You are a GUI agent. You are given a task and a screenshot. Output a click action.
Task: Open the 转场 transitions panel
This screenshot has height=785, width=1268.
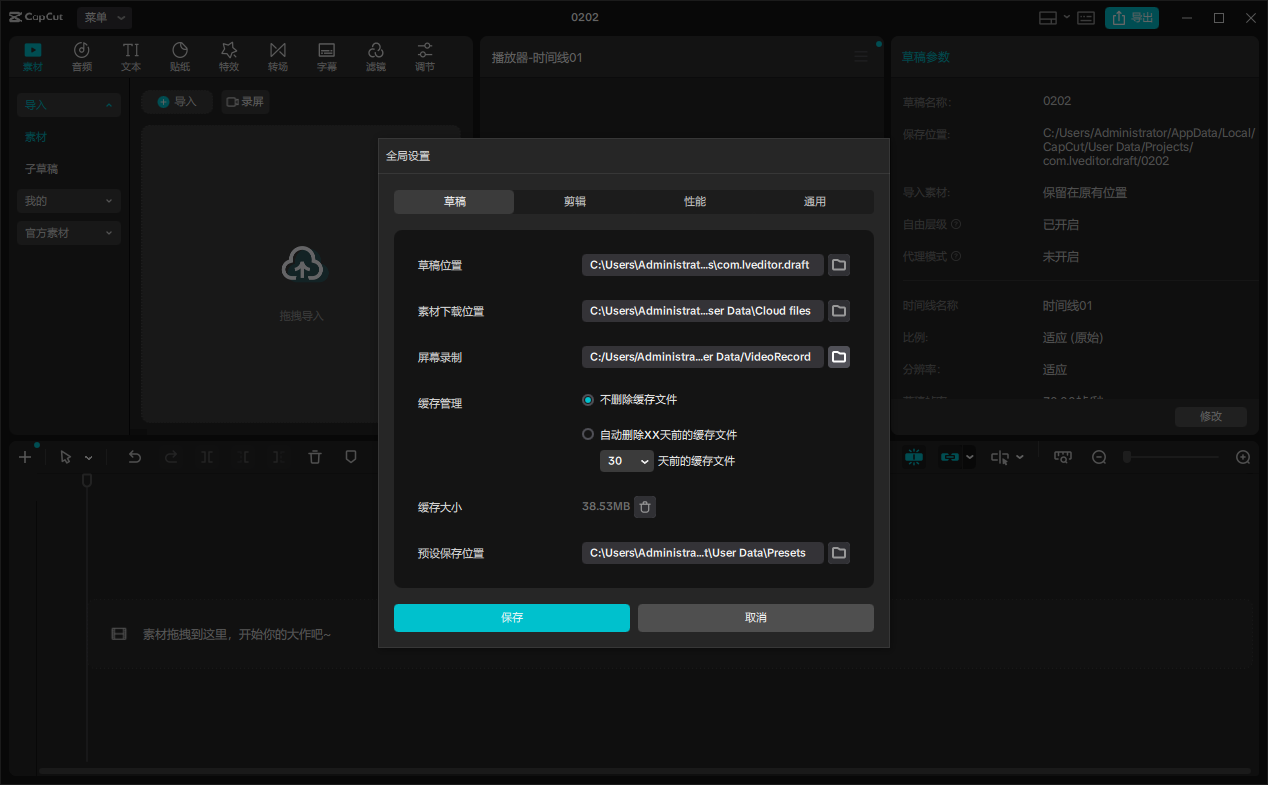[278, 57]
